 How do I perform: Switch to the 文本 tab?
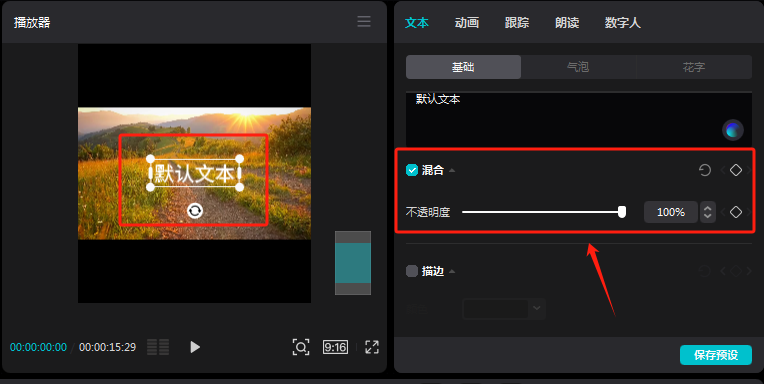tap(417, 22)
